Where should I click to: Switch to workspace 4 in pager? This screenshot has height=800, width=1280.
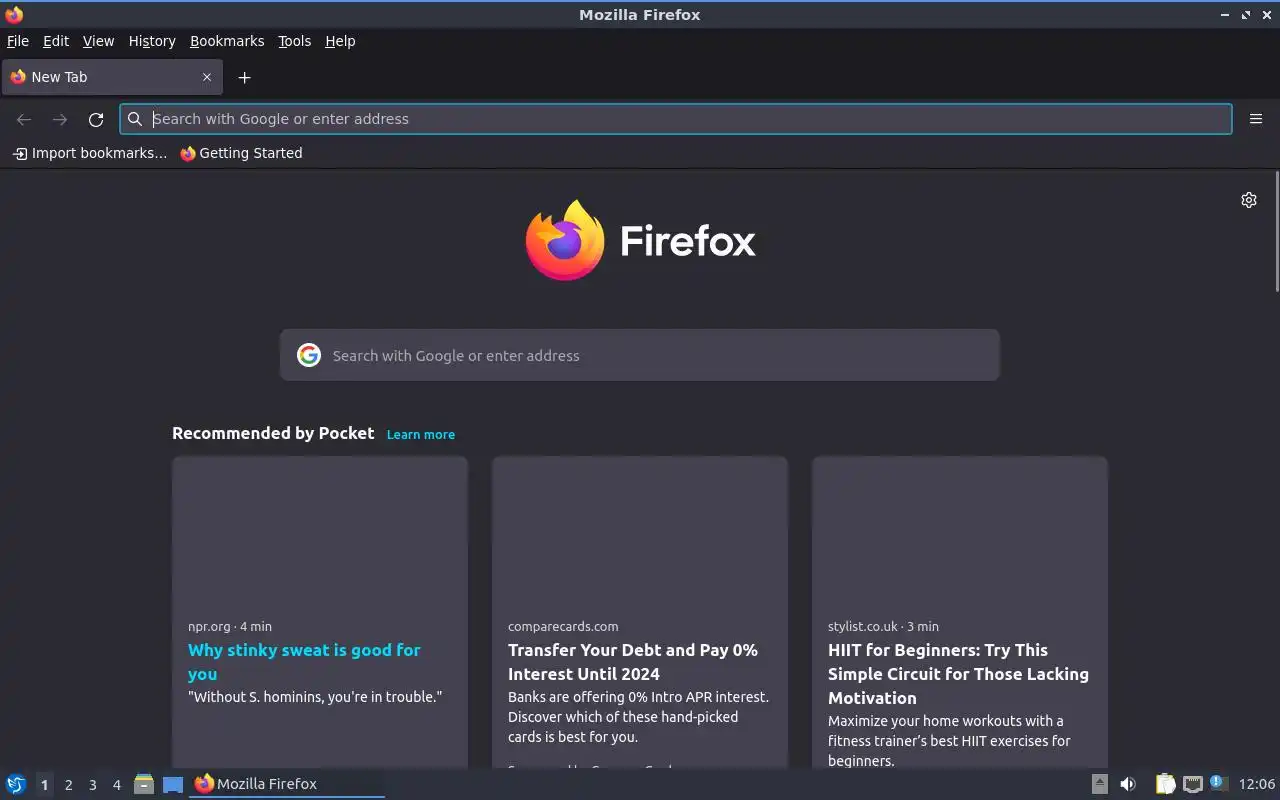tap(116, 785)
